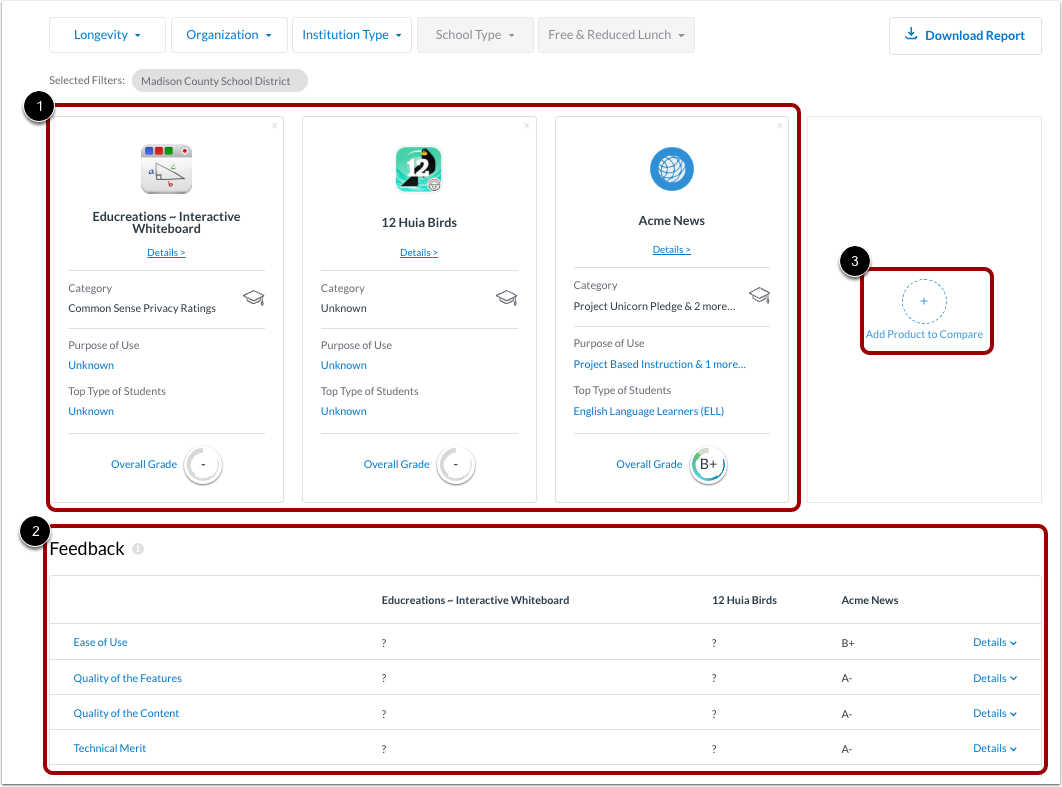Click the empty grade circle on 12 Huia Birds

coord(456,465)
